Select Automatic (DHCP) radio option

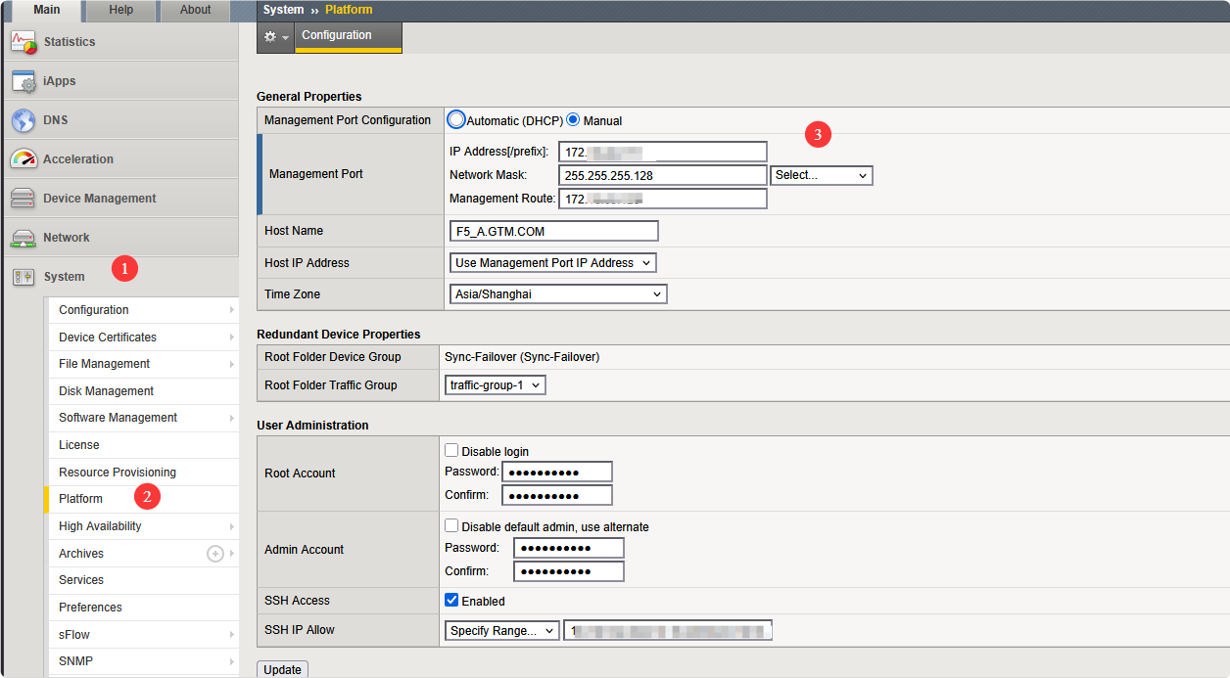point(456,120)
